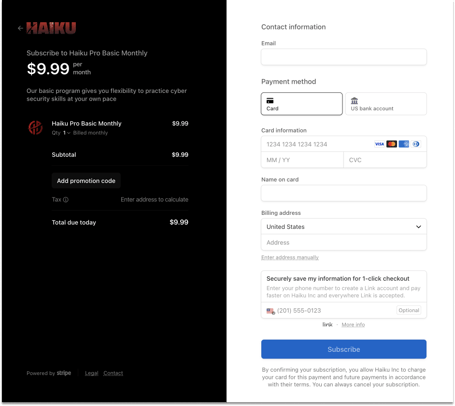
Task: Select the Card payment method
Action: [302, 104]
